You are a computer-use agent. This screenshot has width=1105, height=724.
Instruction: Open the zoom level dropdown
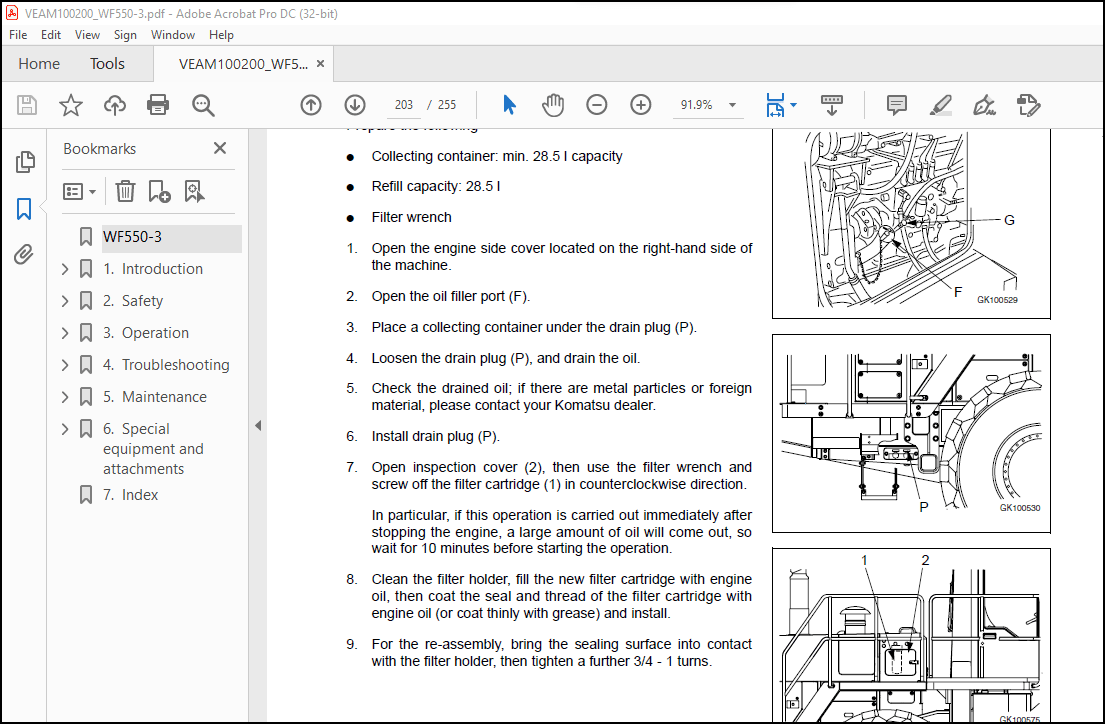click(x=733, y=105)
